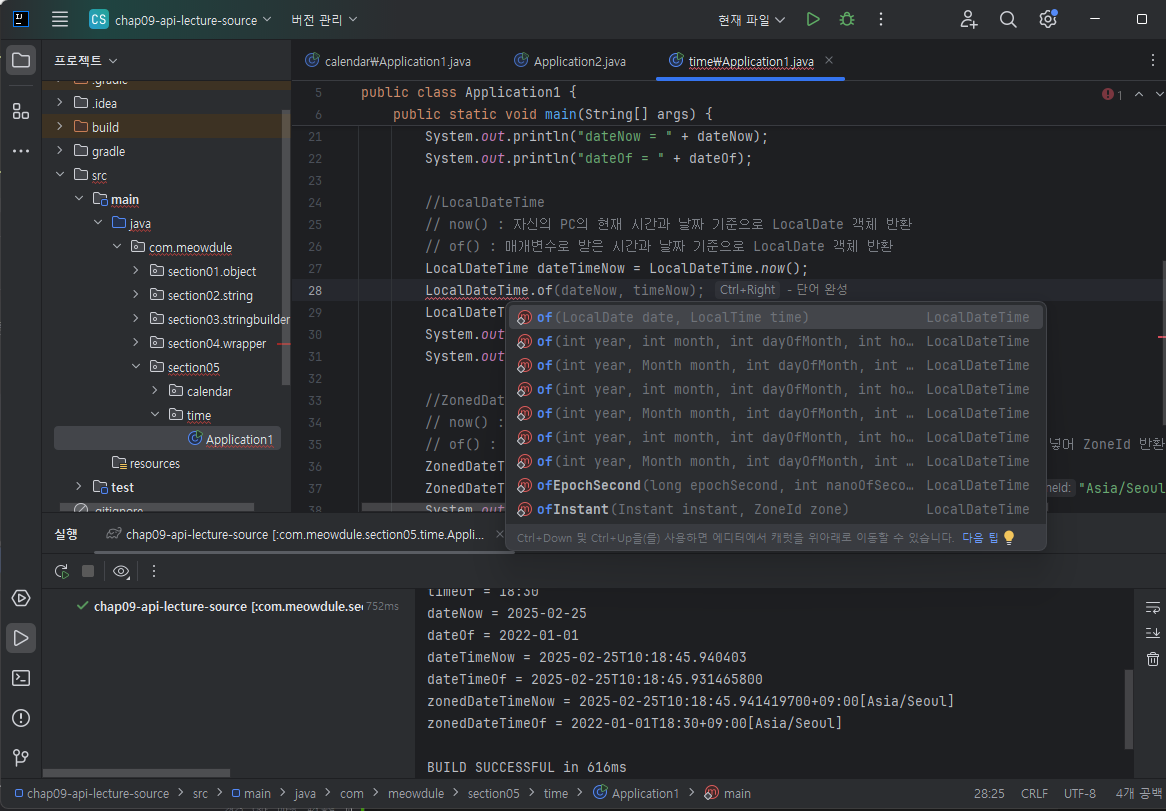Image resolution: width=1166 pixels, height=811 pixels.
Task: Click the console output vertical scrollbar
Action: point(1130,709)
